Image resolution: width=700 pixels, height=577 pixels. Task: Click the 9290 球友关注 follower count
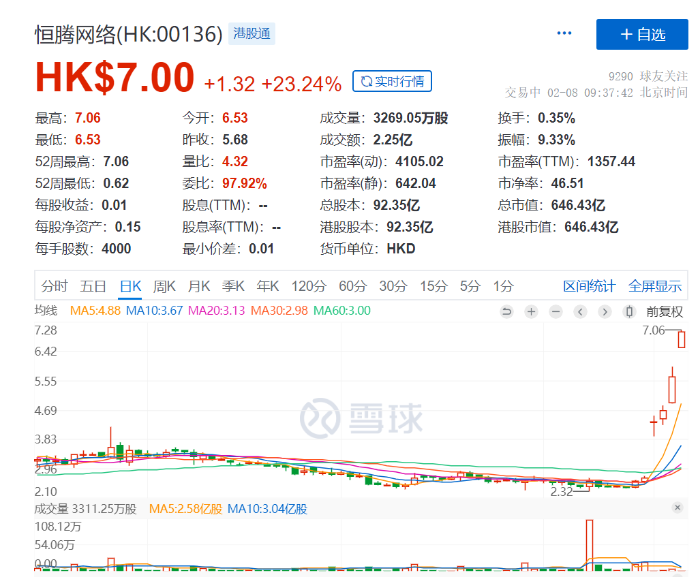click(x=648, y=76)
